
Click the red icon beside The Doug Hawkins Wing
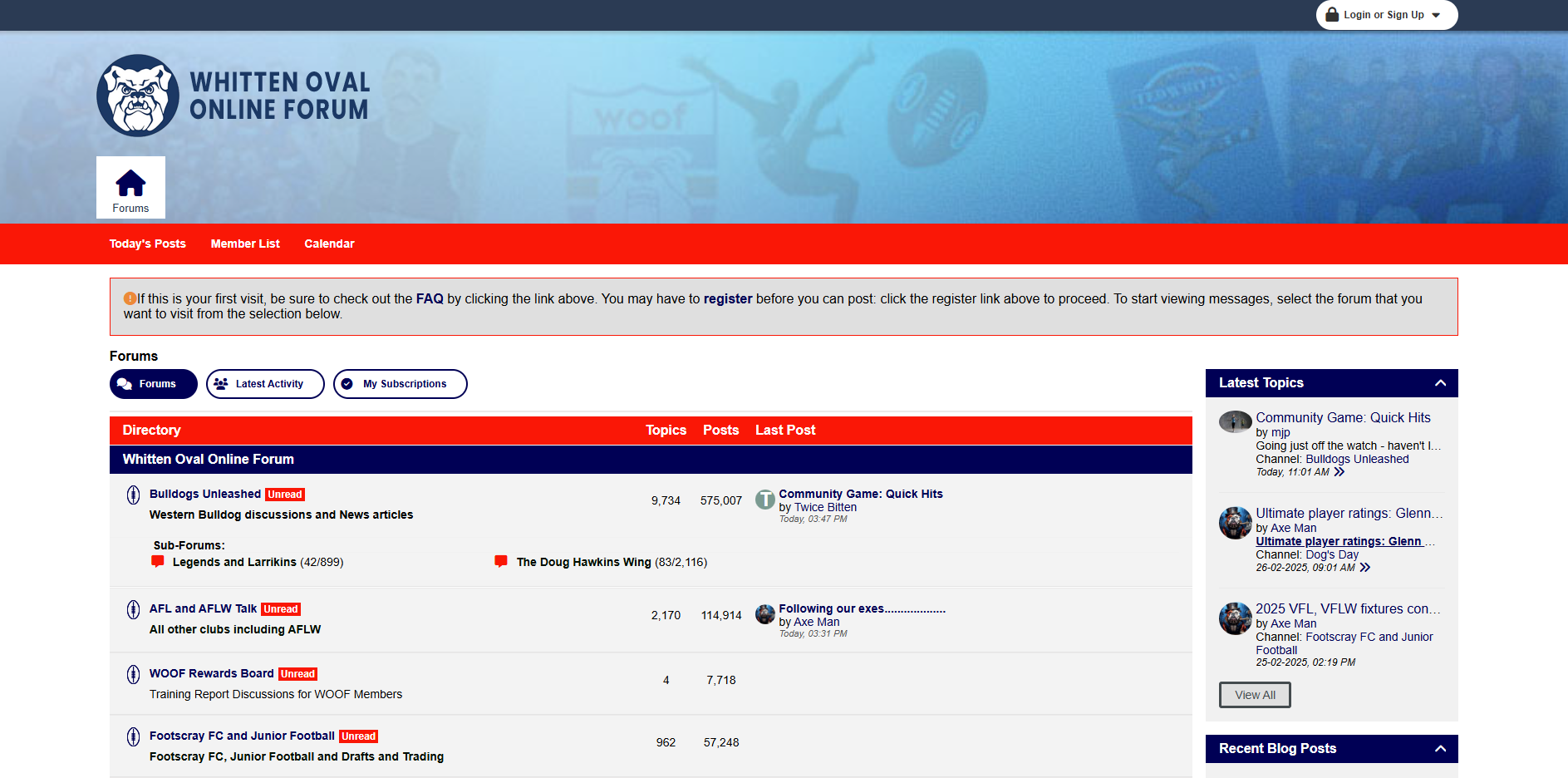click(501, 561)
